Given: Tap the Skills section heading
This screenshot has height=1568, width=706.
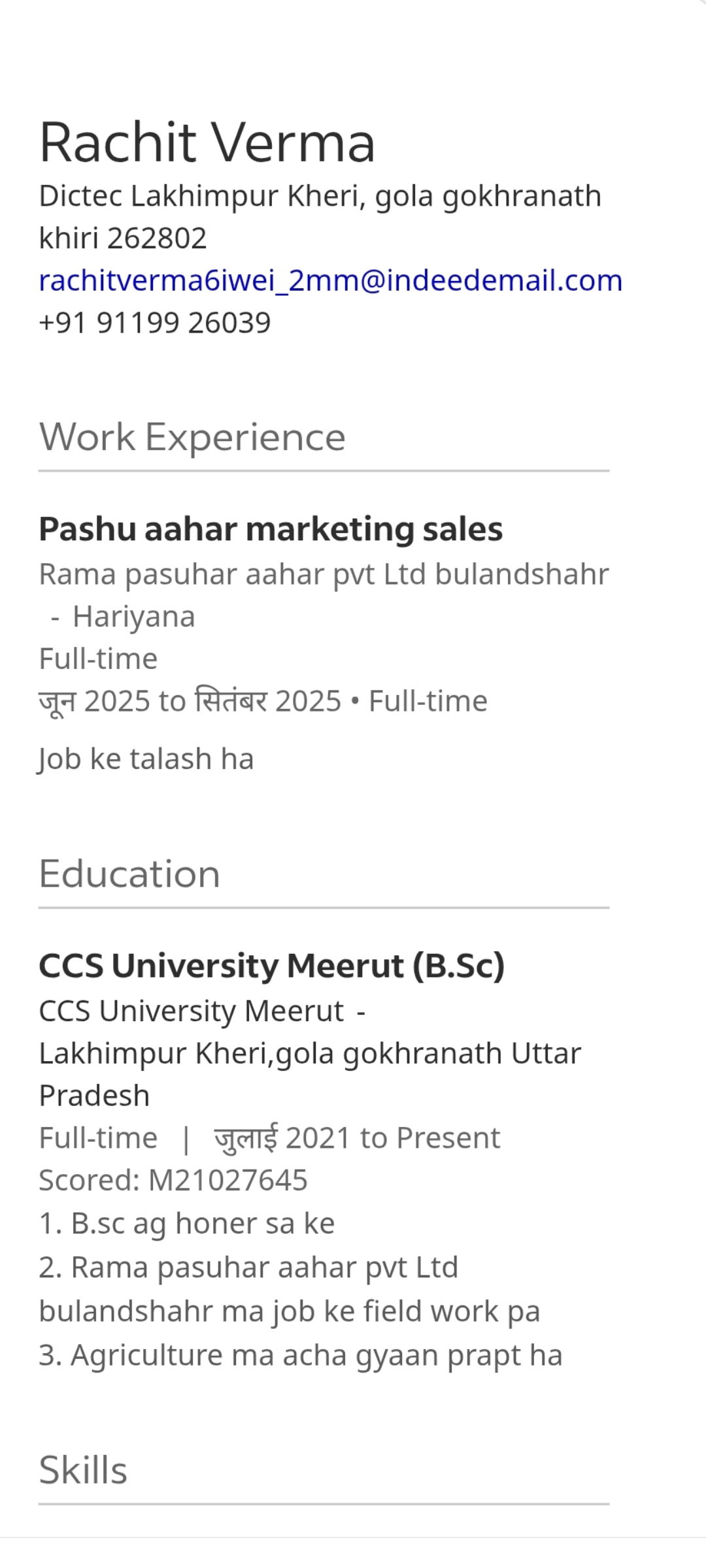Looking at the screenshot, I should [x=83, y=1470].
